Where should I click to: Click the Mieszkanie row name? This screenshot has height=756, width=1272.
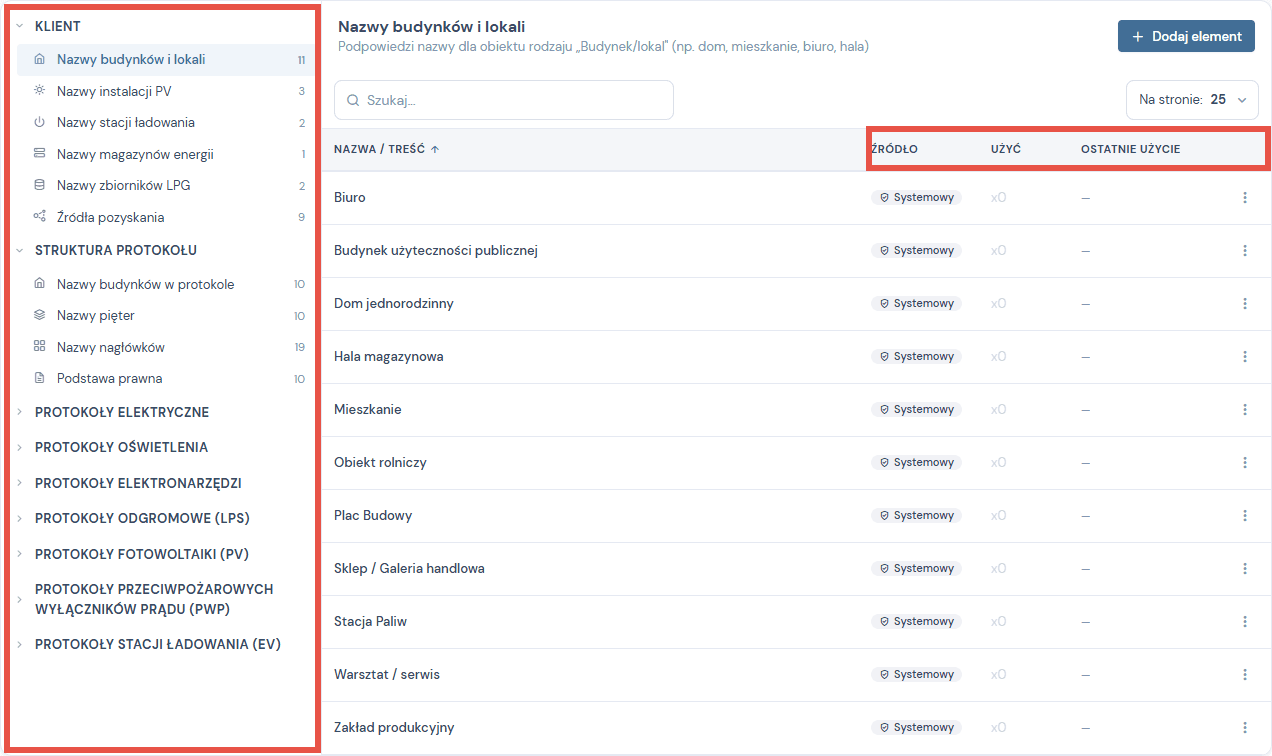[368, 410]
